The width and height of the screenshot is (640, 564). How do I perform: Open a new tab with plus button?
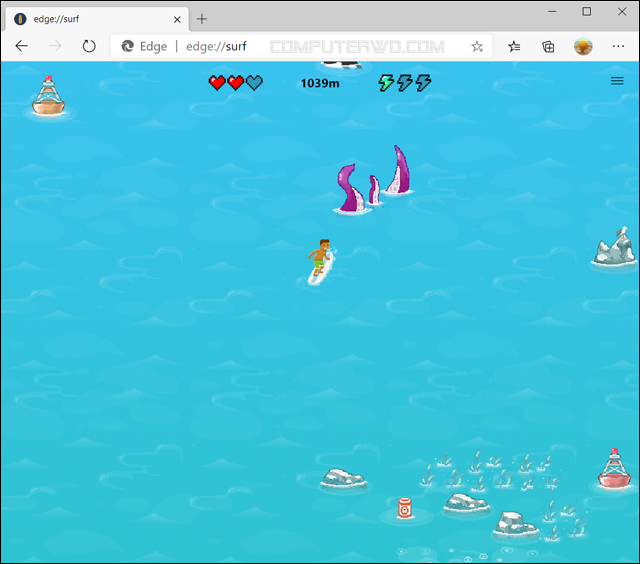(202, 19)
